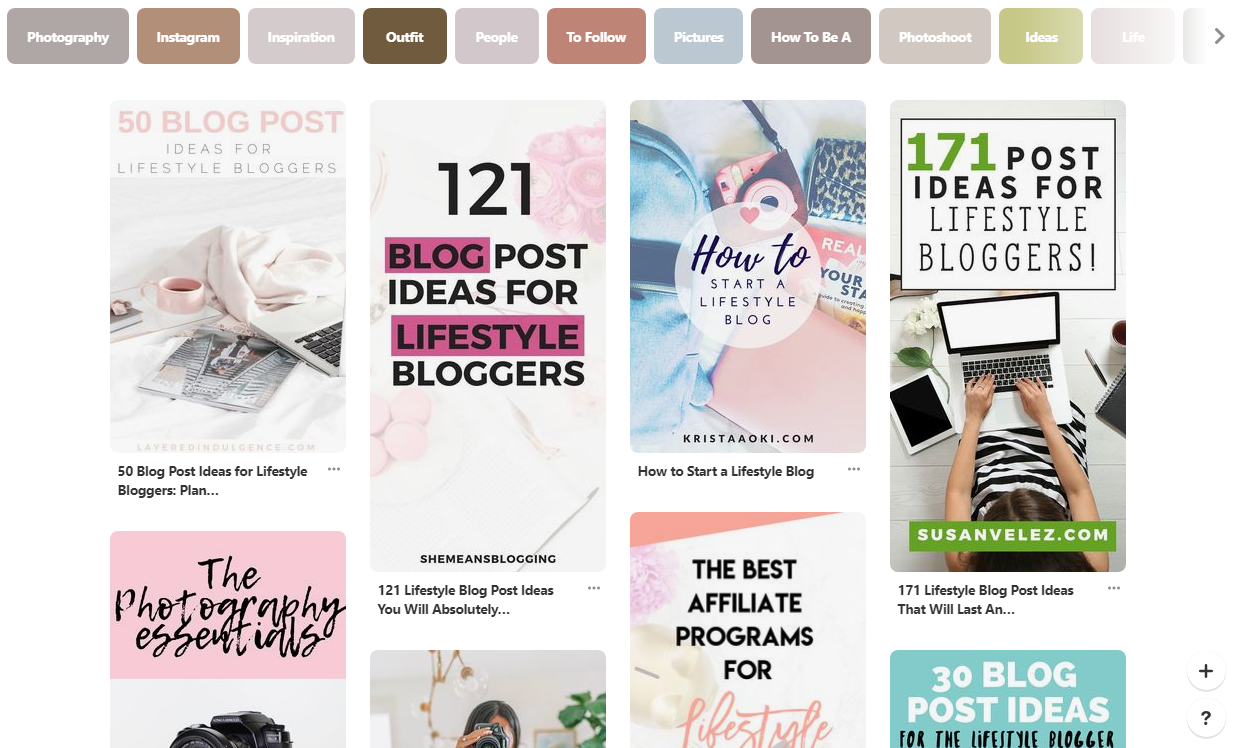Open 50 Blog Post Ideas title link
The height and width of the screenshot is (748, 1241).
click(213, 481)
